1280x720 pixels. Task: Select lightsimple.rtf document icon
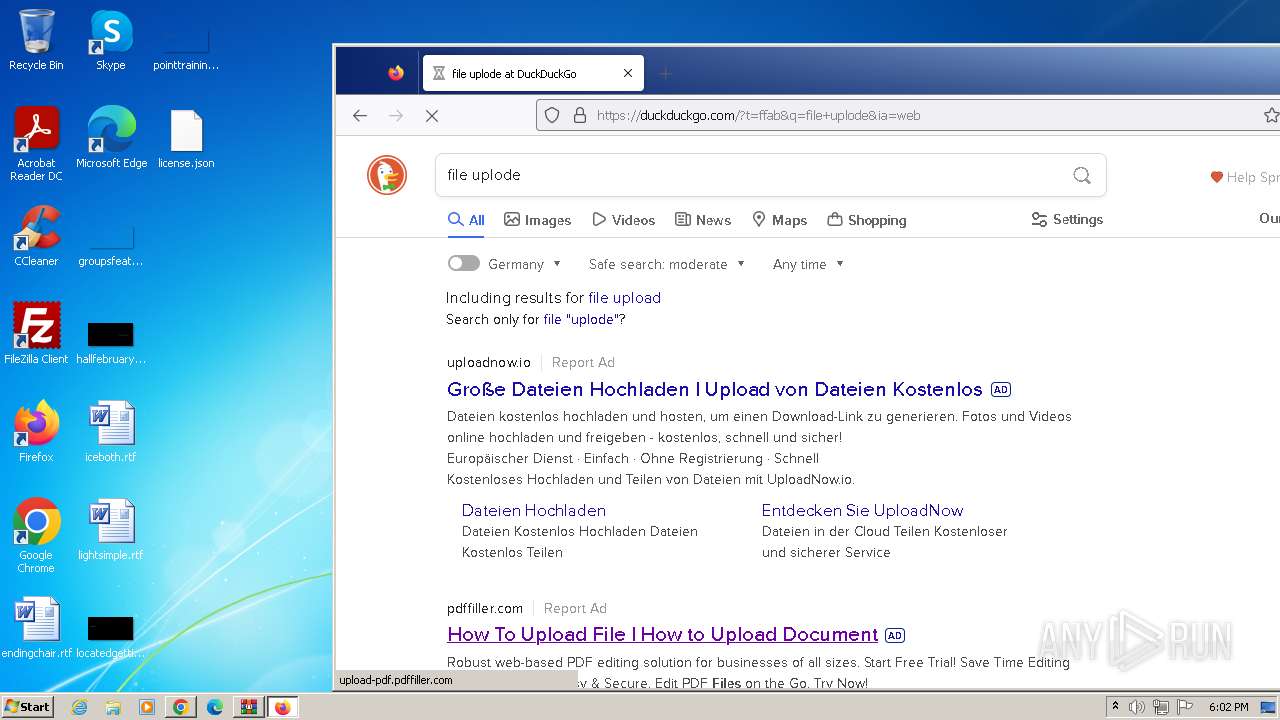(x=111, y=530)
